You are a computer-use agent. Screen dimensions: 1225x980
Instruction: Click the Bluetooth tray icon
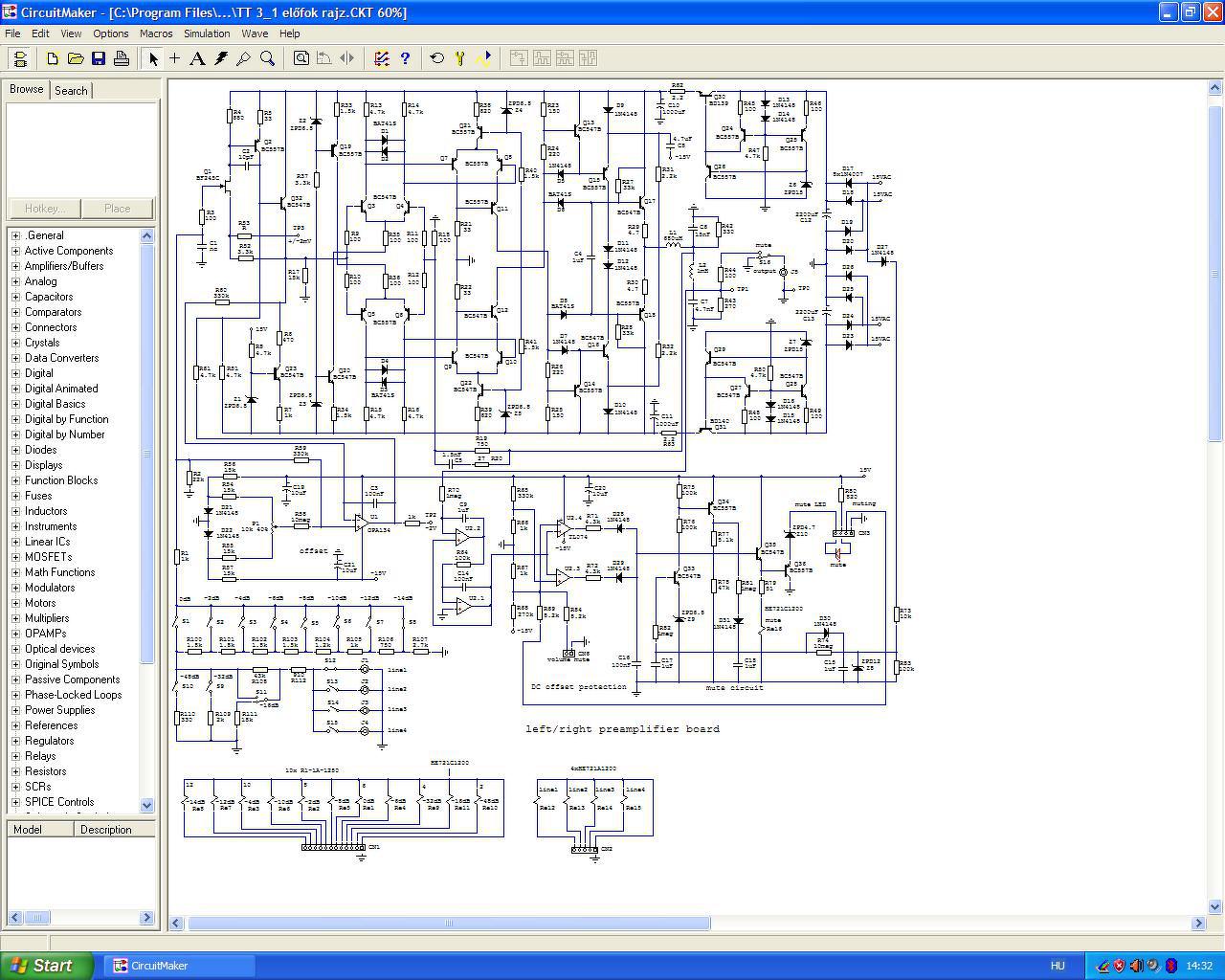pos(1170,966)
